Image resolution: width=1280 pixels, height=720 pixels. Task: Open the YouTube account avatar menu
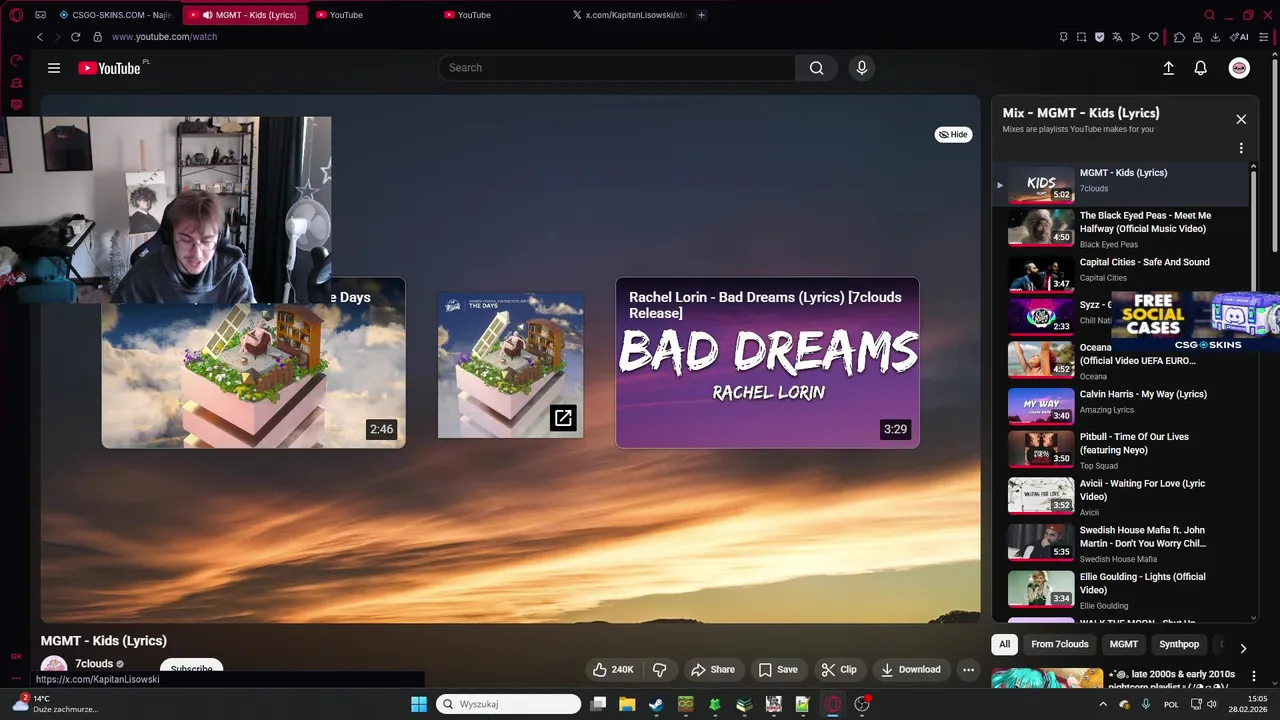click(x=1239, y=68)
